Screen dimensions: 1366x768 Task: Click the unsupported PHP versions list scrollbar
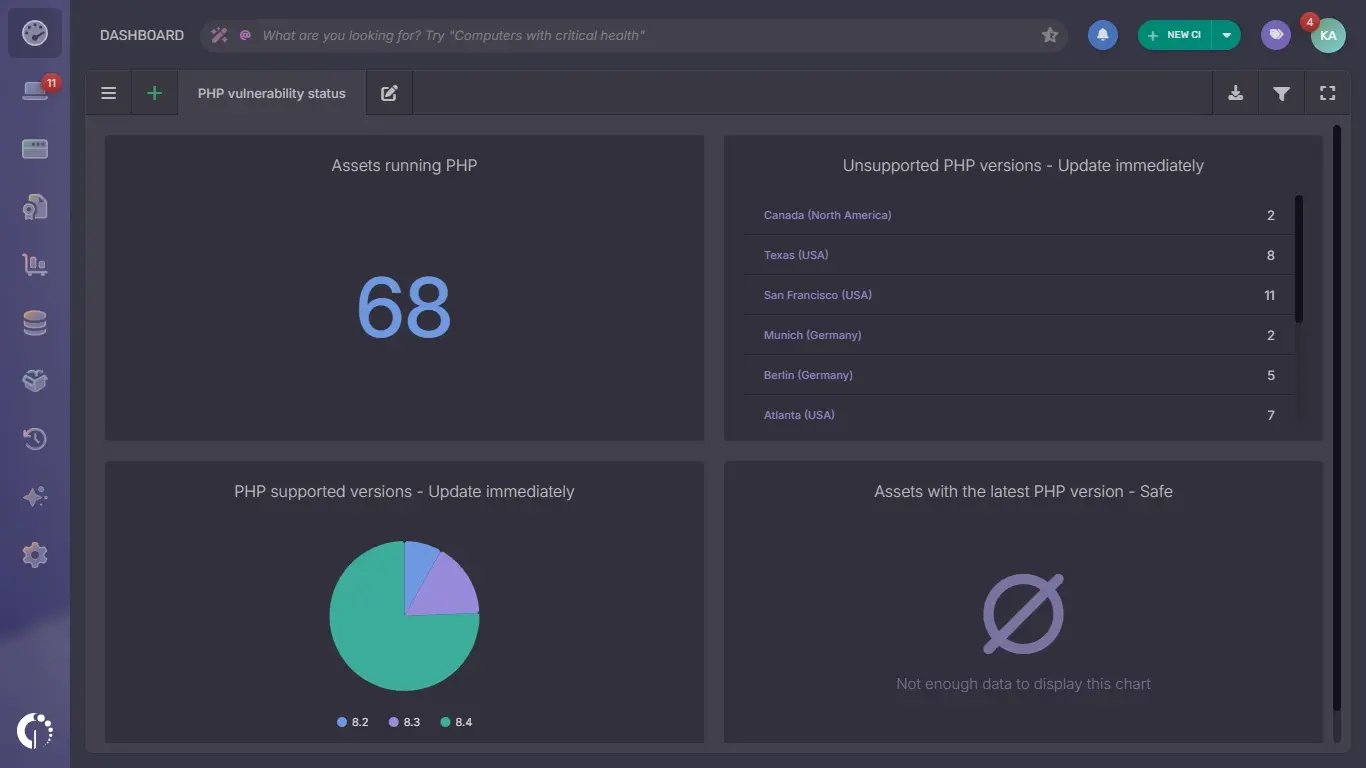pos(1299,259)
